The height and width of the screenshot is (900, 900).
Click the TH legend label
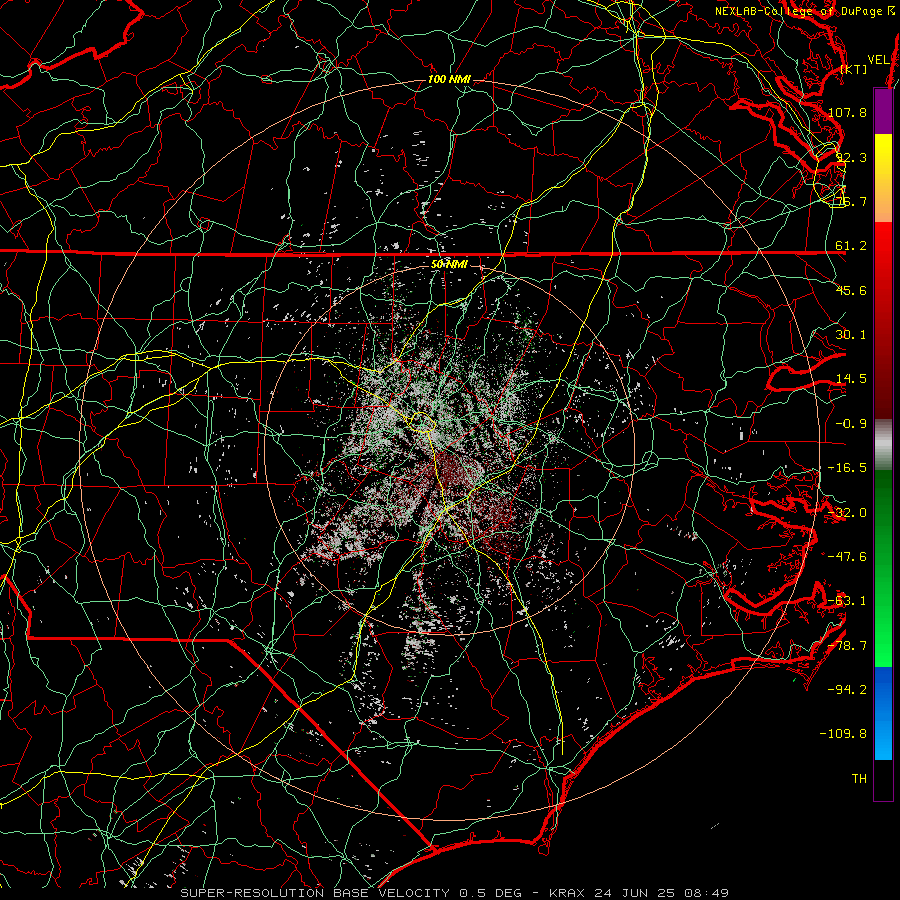click(x=859, y=779)
